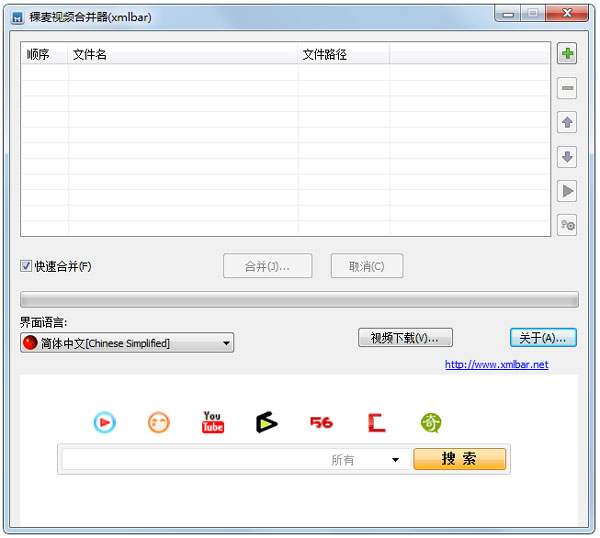Select the black green arrow site icon

point(266,422)
